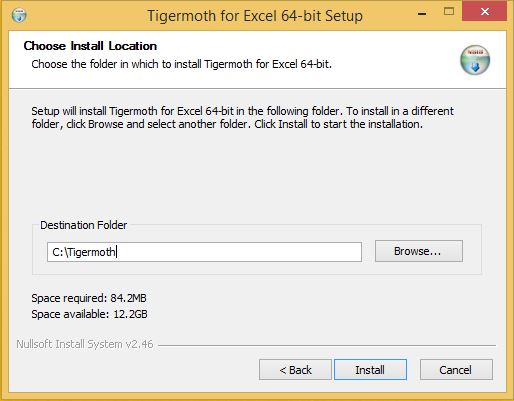Viewport: 514px width, 401px height.
Task: Click the Tigermoth for Excel 64-bit Setup title bar
Action: click(255, 16)
